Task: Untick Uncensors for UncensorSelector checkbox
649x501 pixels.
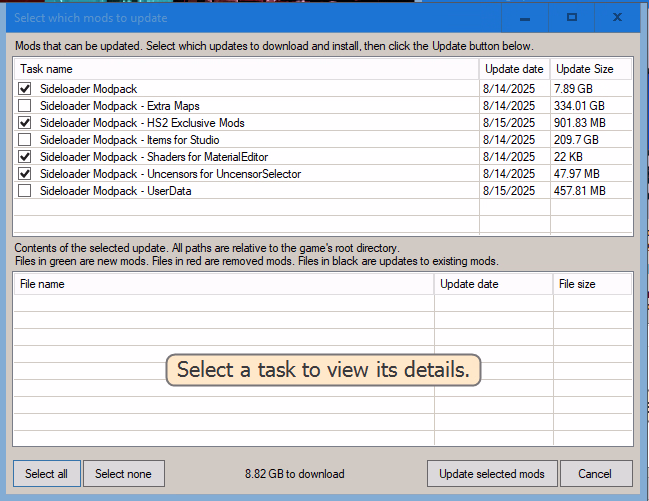Action: click(x=24, y=174)
